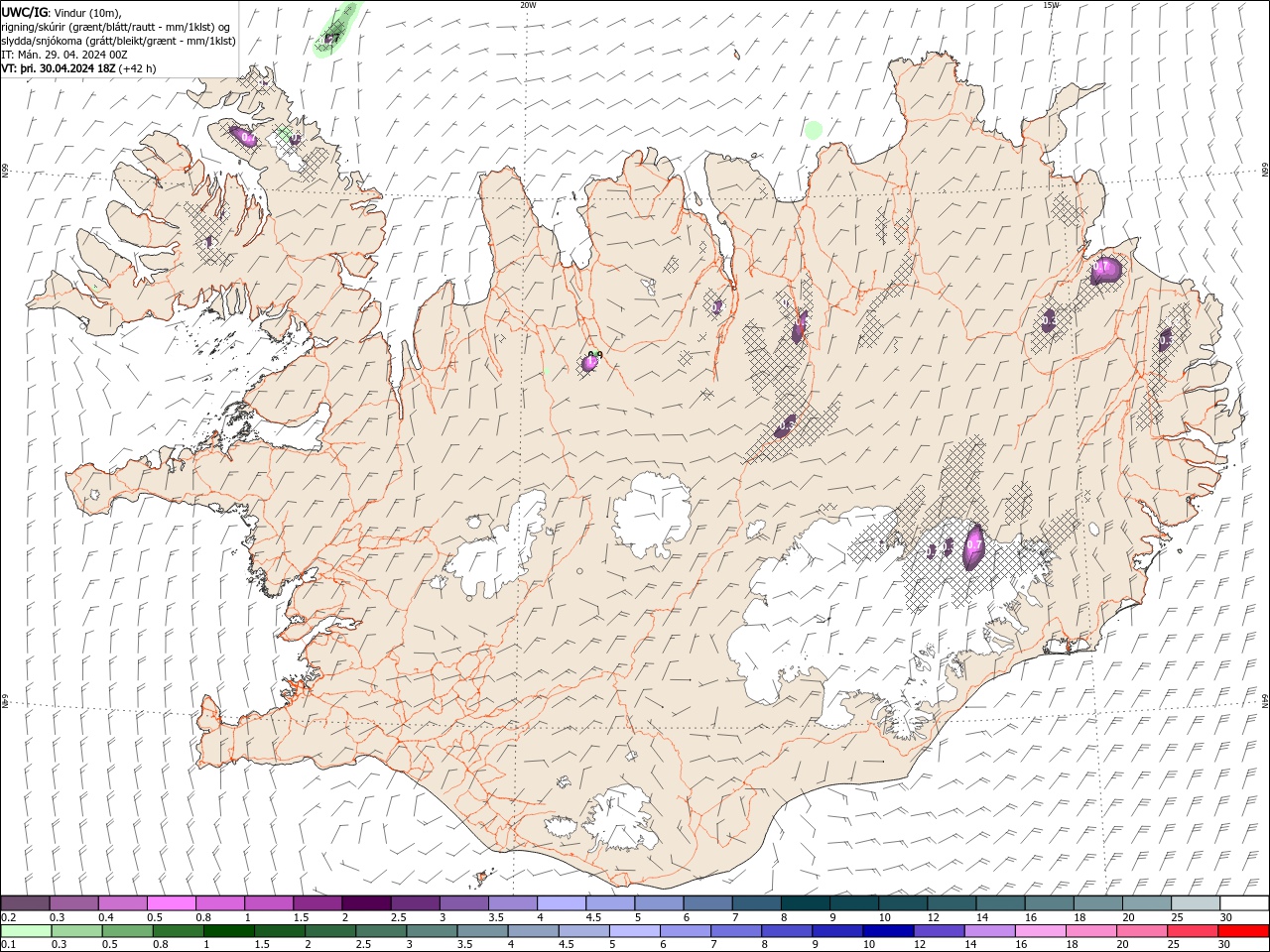Select the pure red 30 swatch, lower scale

(x=1243, y=931)
